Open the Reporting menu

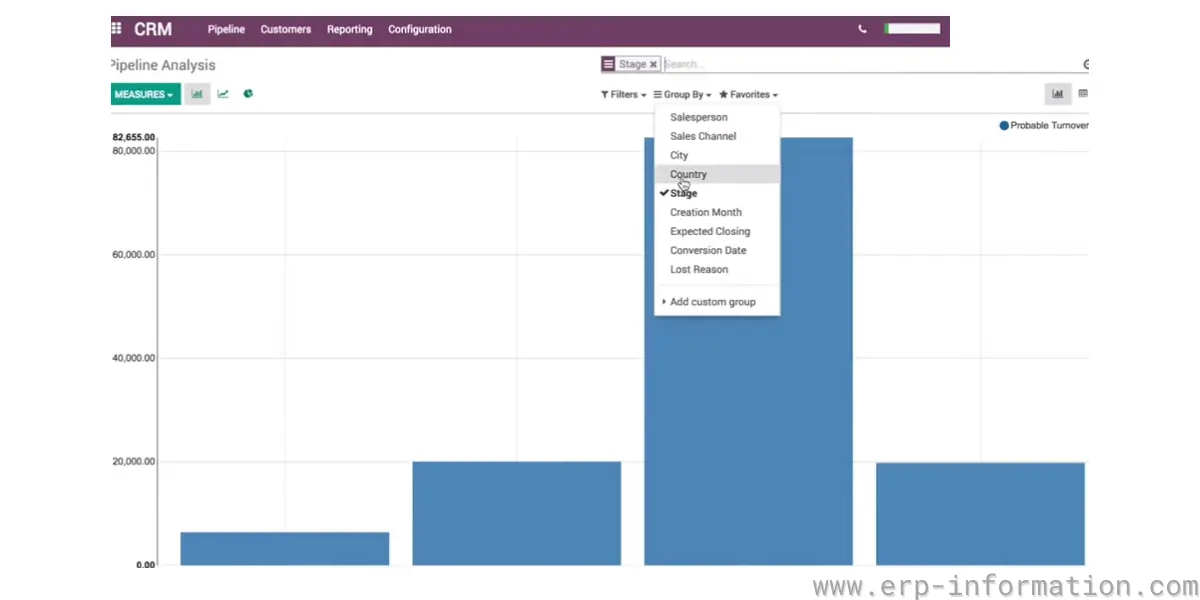(349, 29)
